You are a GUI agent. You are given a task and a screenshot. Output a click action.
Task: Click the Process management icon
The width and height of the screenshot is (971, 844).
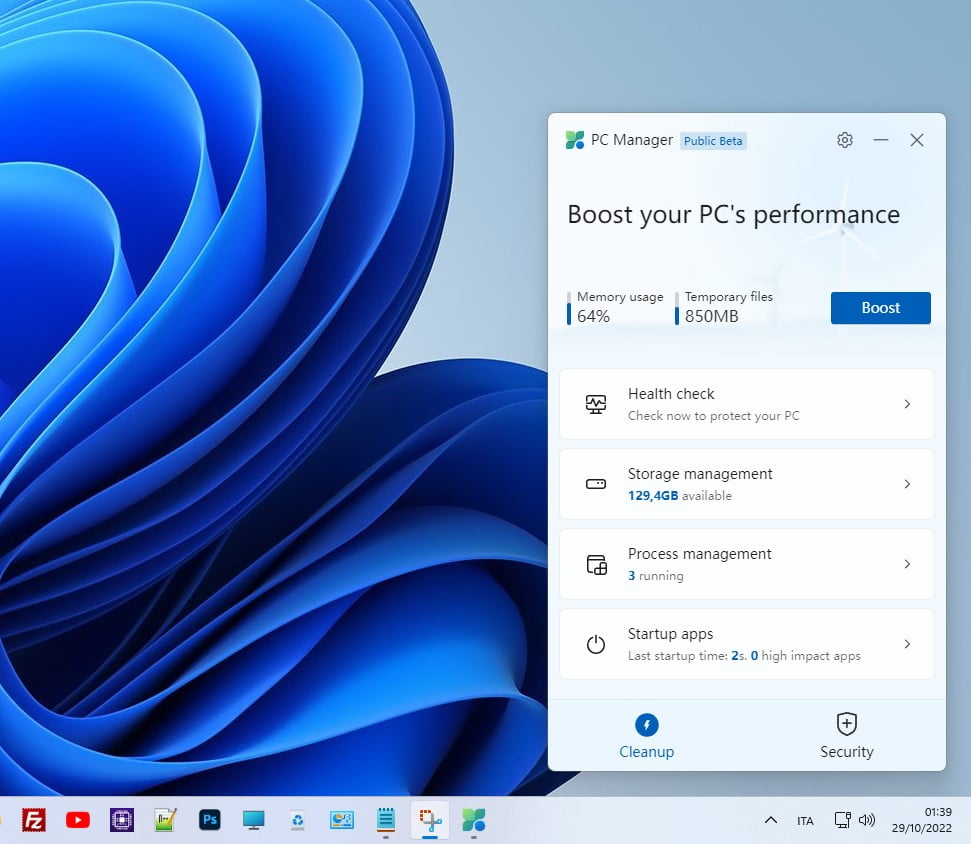(x=596, y=564)
